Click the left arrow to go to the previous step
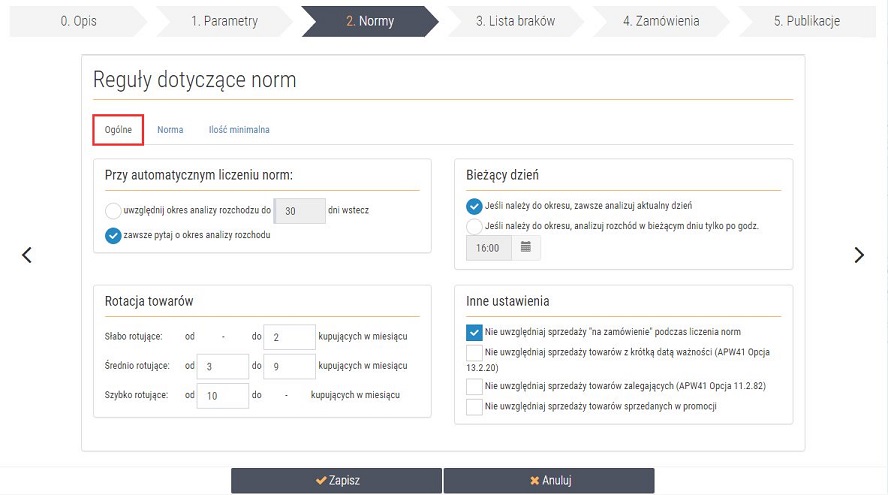 tap(27, 255)
